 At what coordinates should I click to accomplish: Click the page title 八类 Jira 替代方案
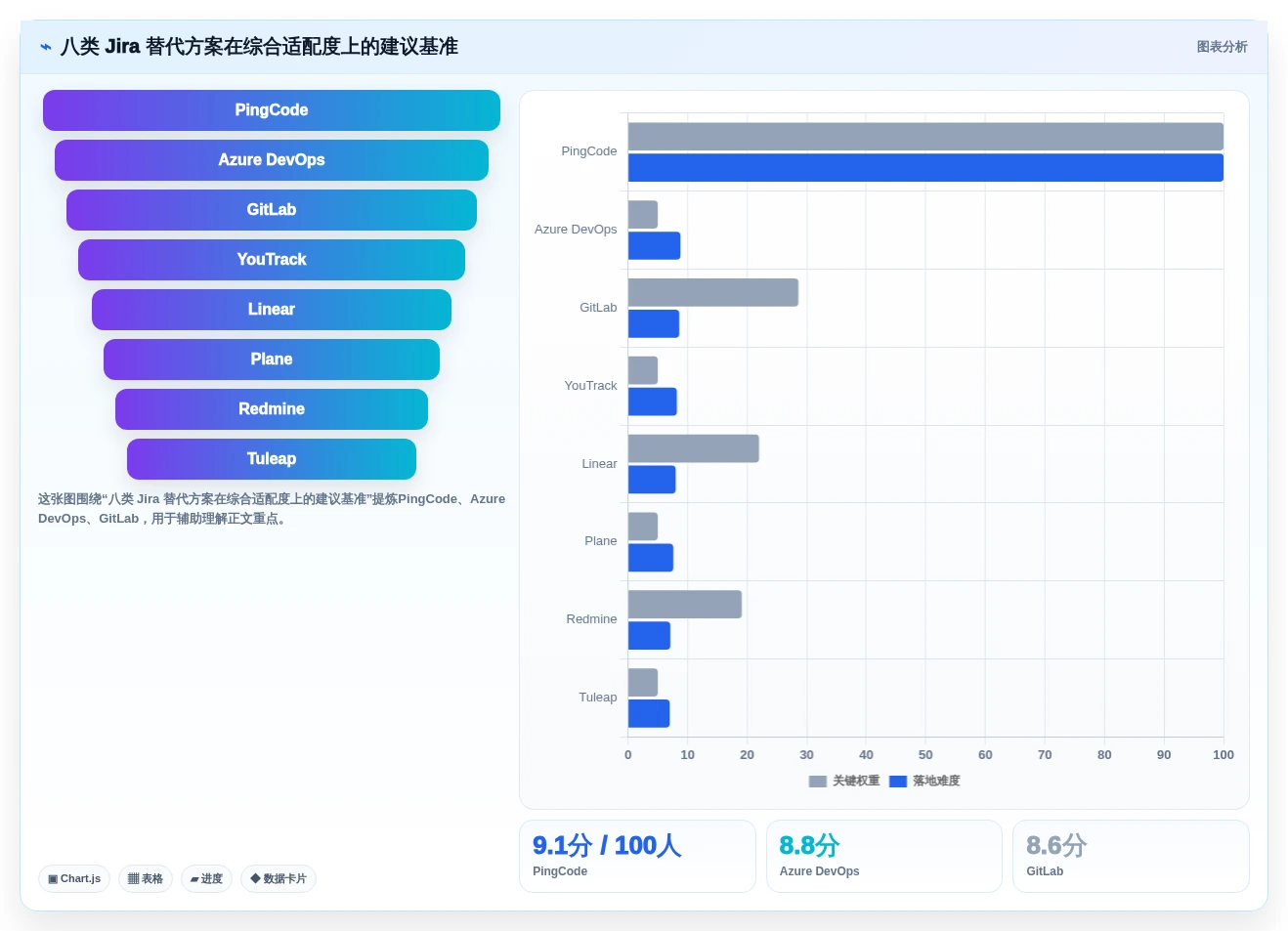[x=259, y=47]
